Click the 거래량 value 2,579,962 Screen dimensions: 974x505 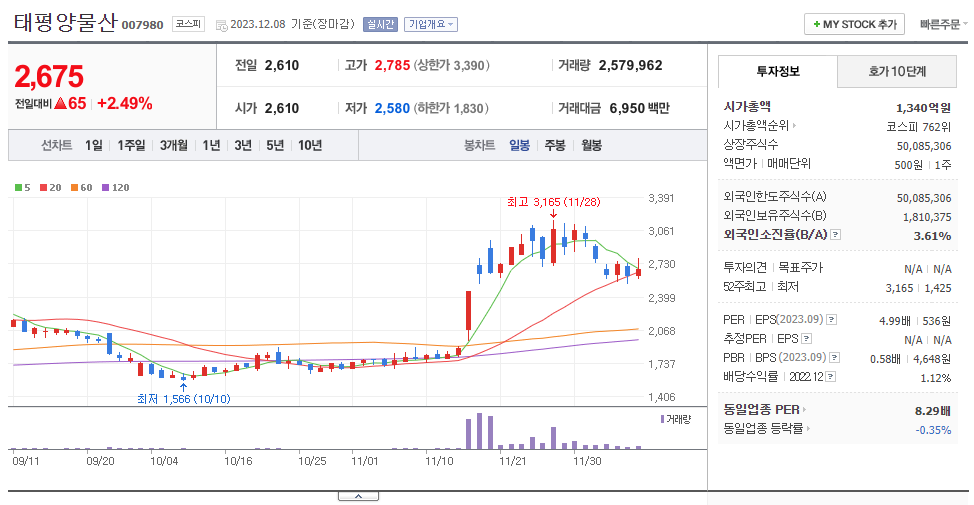coord(630,65)
